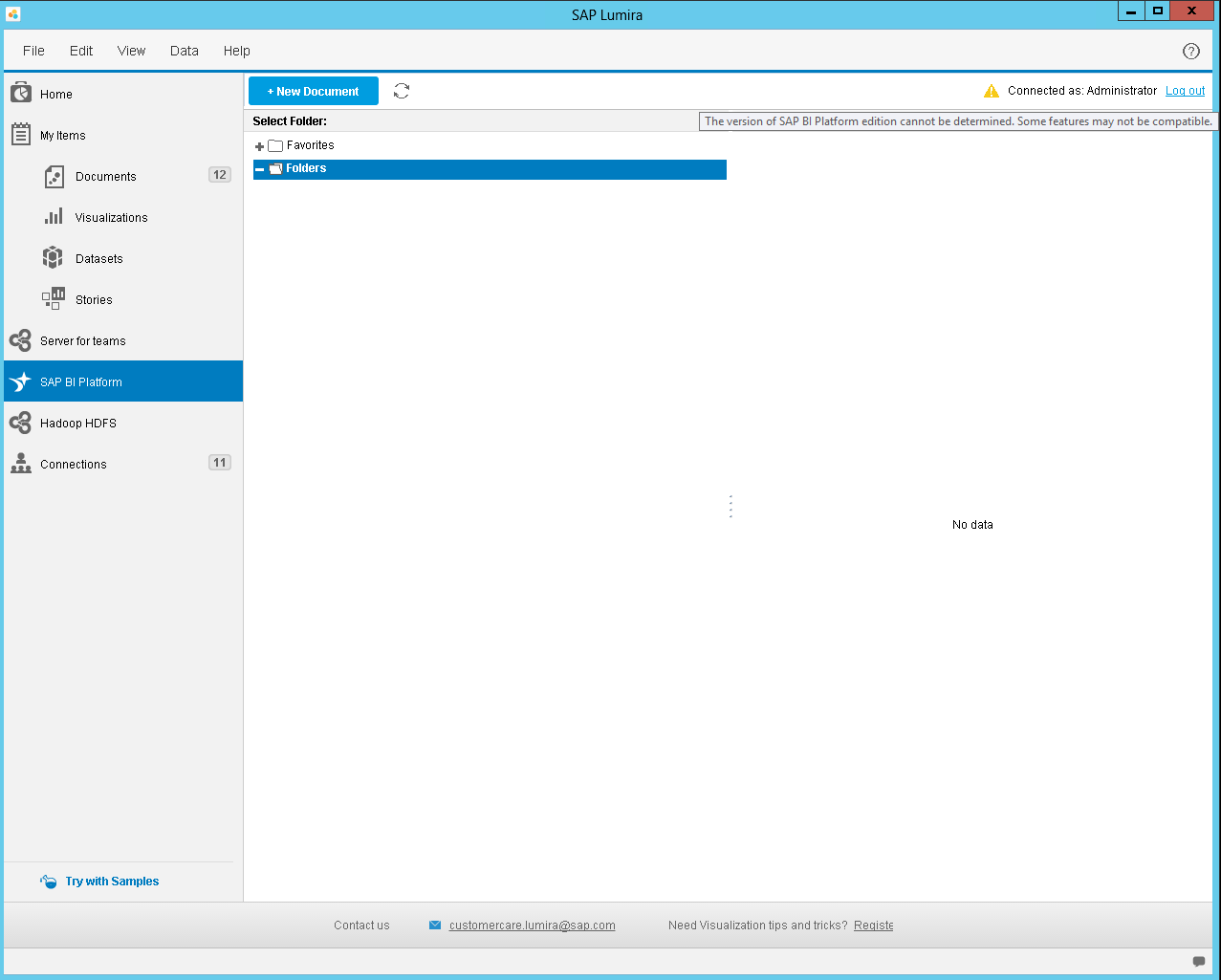Select the Folders tree label

click(x=306, y=168)
